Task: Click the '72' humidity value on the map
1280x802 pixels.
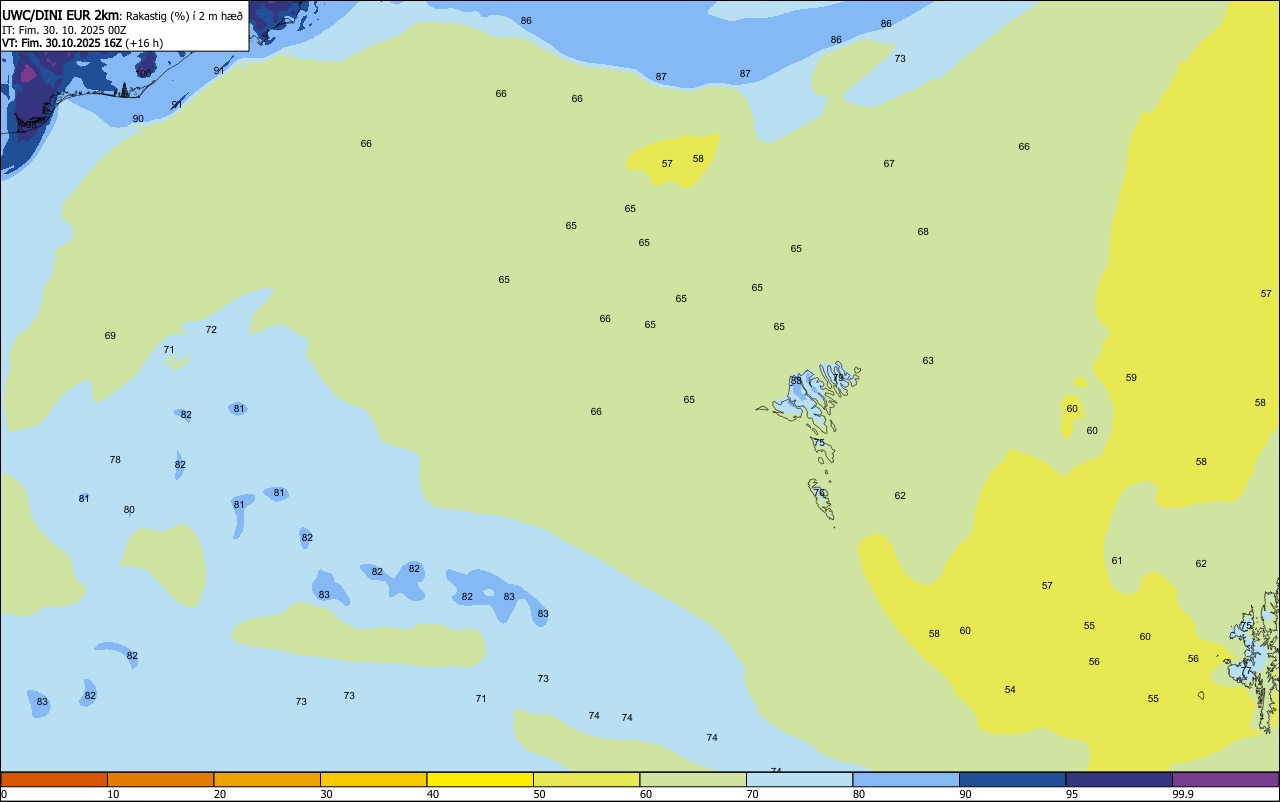Action: (211, 330)
